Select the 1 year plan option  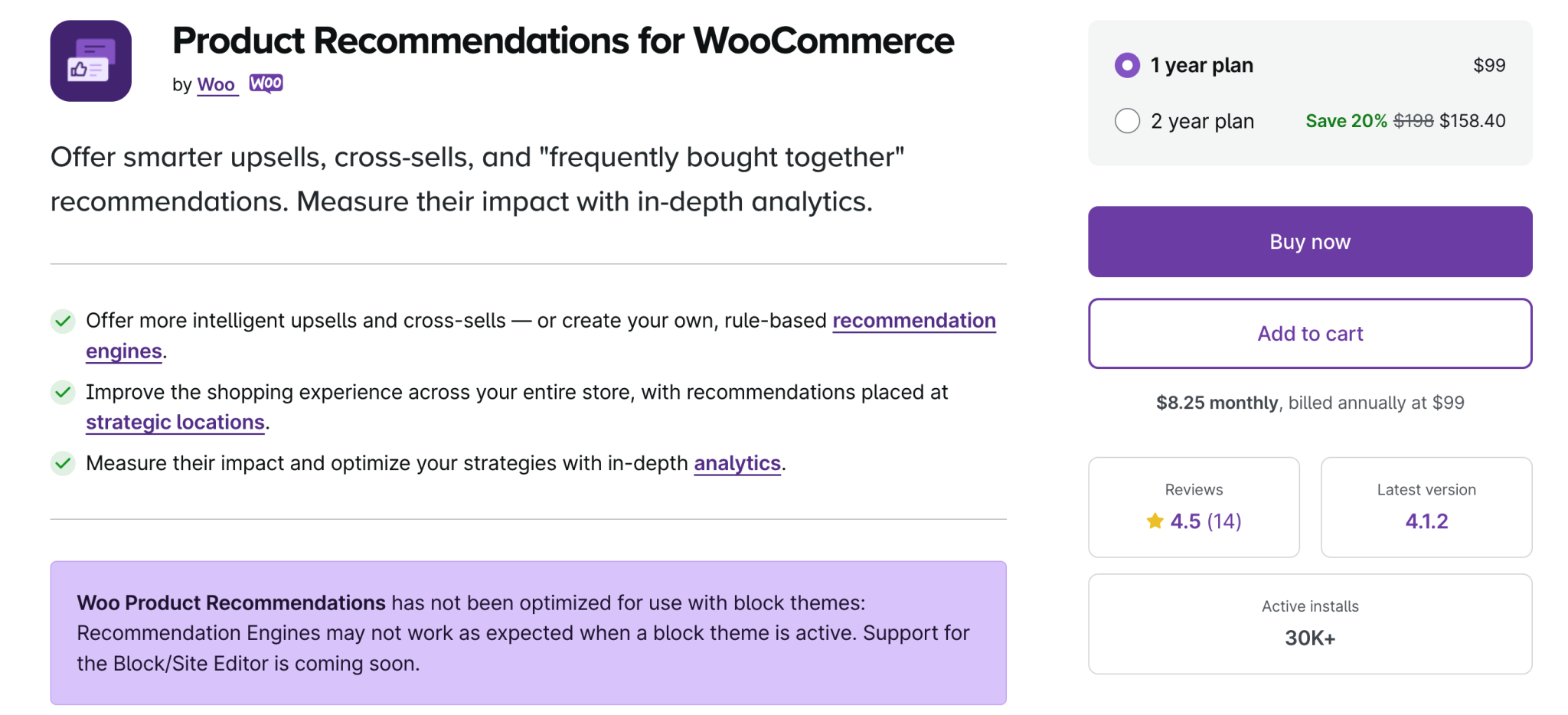tap(1127, 66)
